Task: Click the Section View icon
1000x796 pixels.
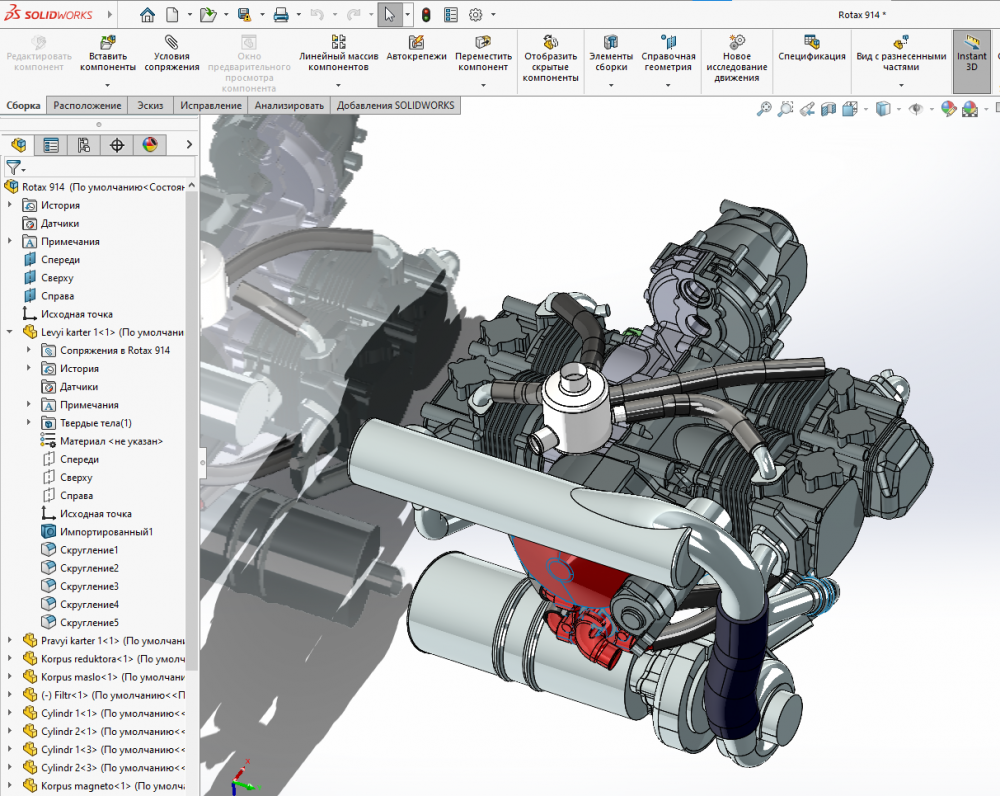Action: click(x=827, y=109)
